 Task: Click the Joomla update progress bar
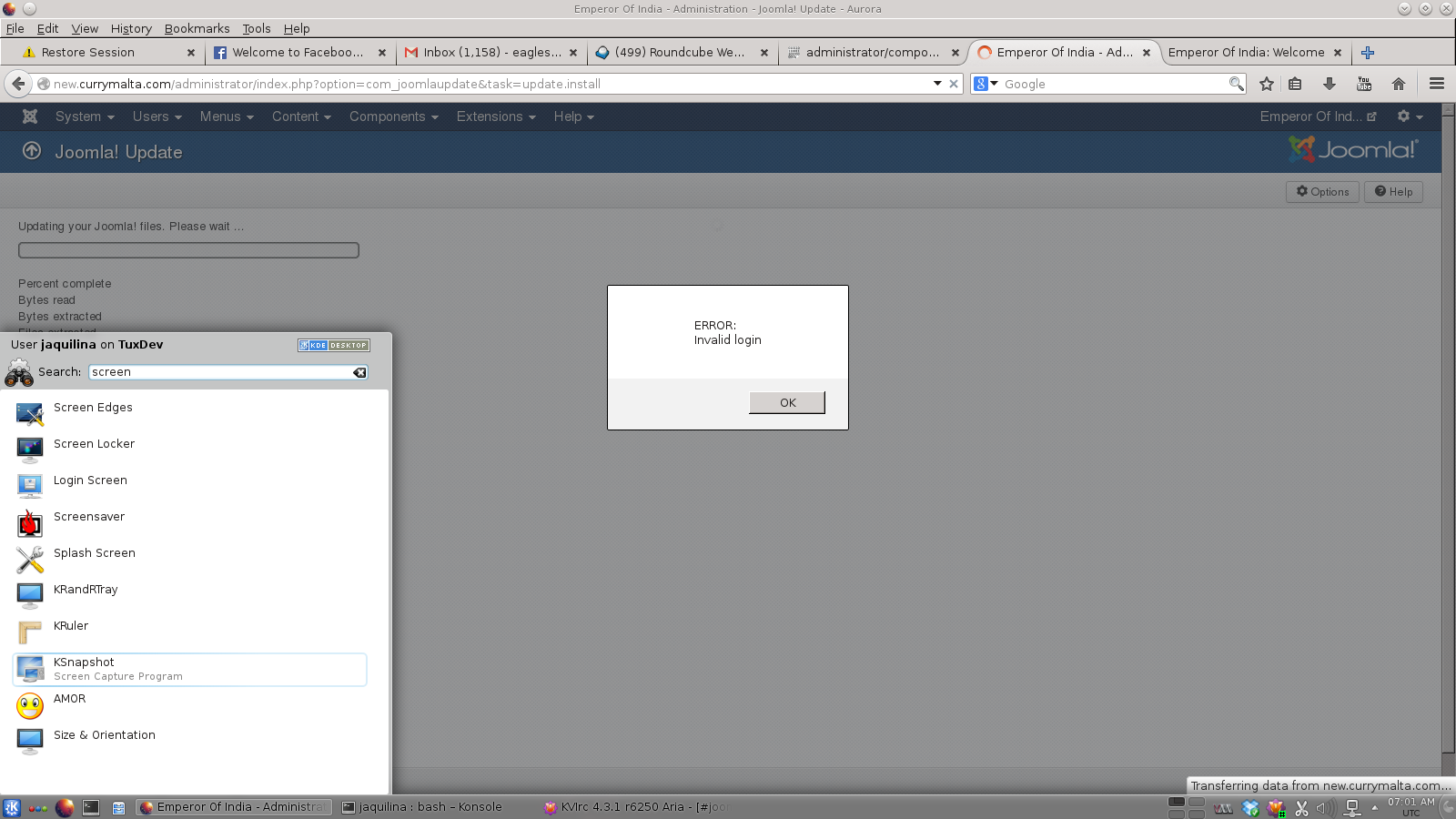188,250
